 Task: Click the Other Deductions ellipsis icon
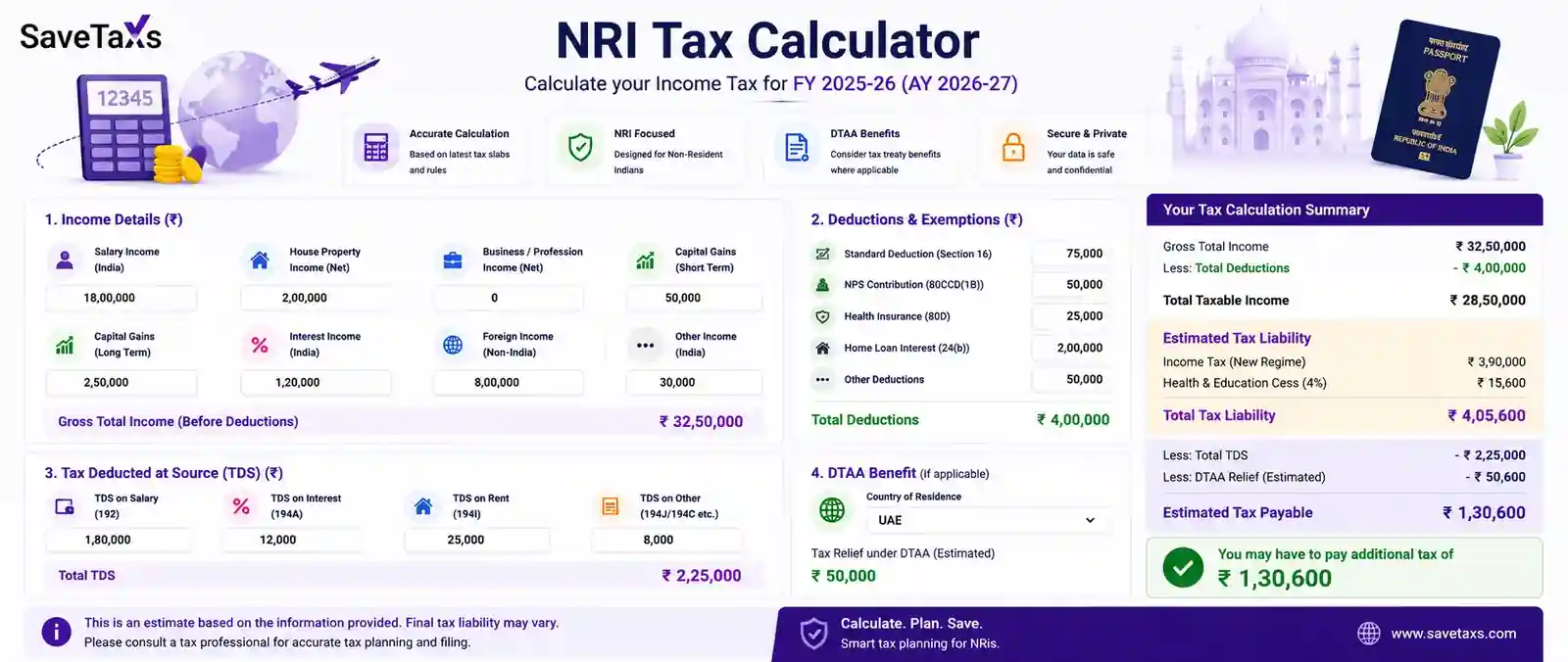[x=823, y=379]
